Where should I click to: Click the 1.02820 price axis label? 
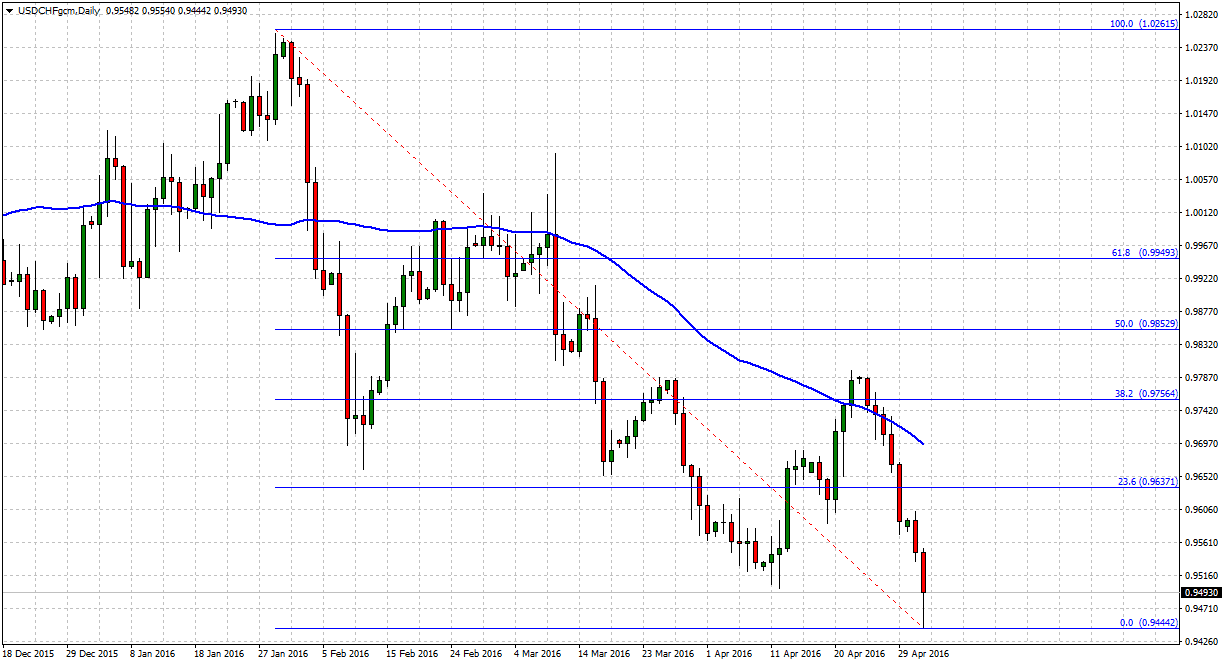[x=1200, y=15]
